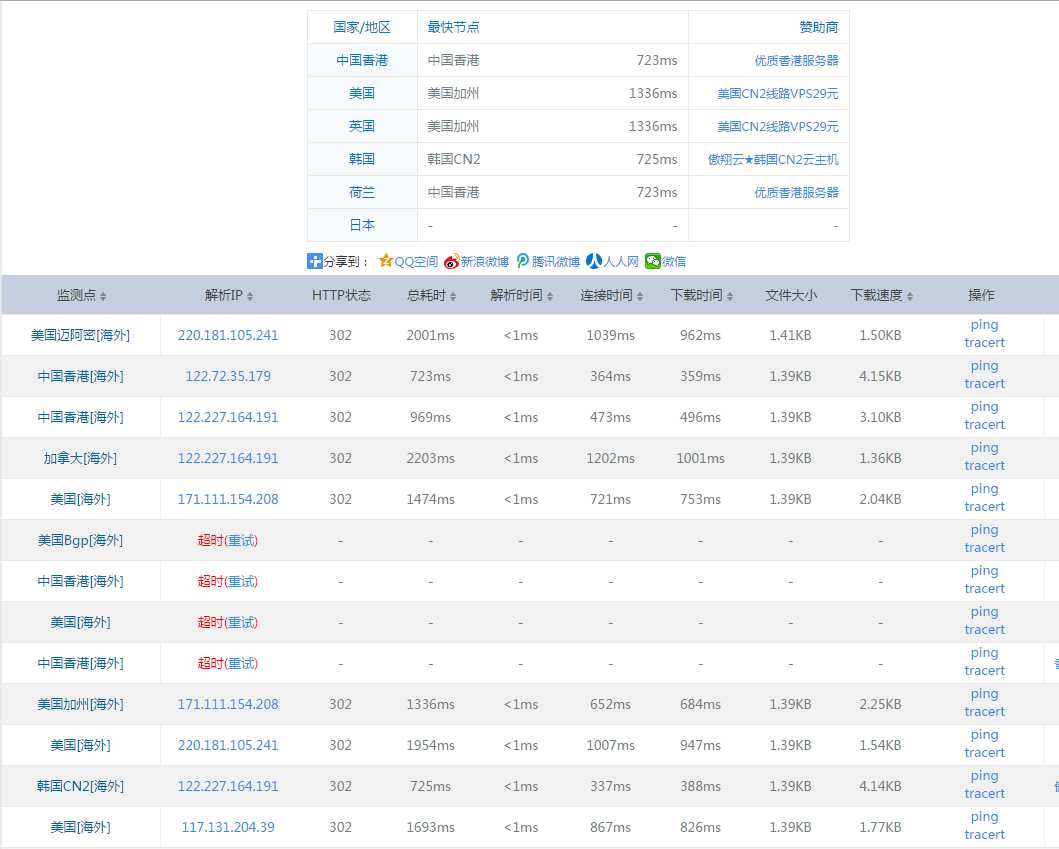Screen dimensions: 1059x849
Task: Click IP 122.227.164.191 in 加拿大 row
Action: click(228, 458)
